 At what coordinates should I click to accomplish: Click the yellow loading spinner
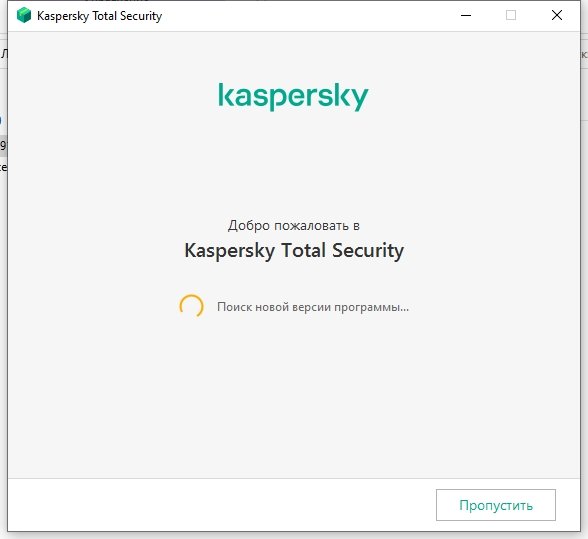pyautogui.click(x=191, y=306)
